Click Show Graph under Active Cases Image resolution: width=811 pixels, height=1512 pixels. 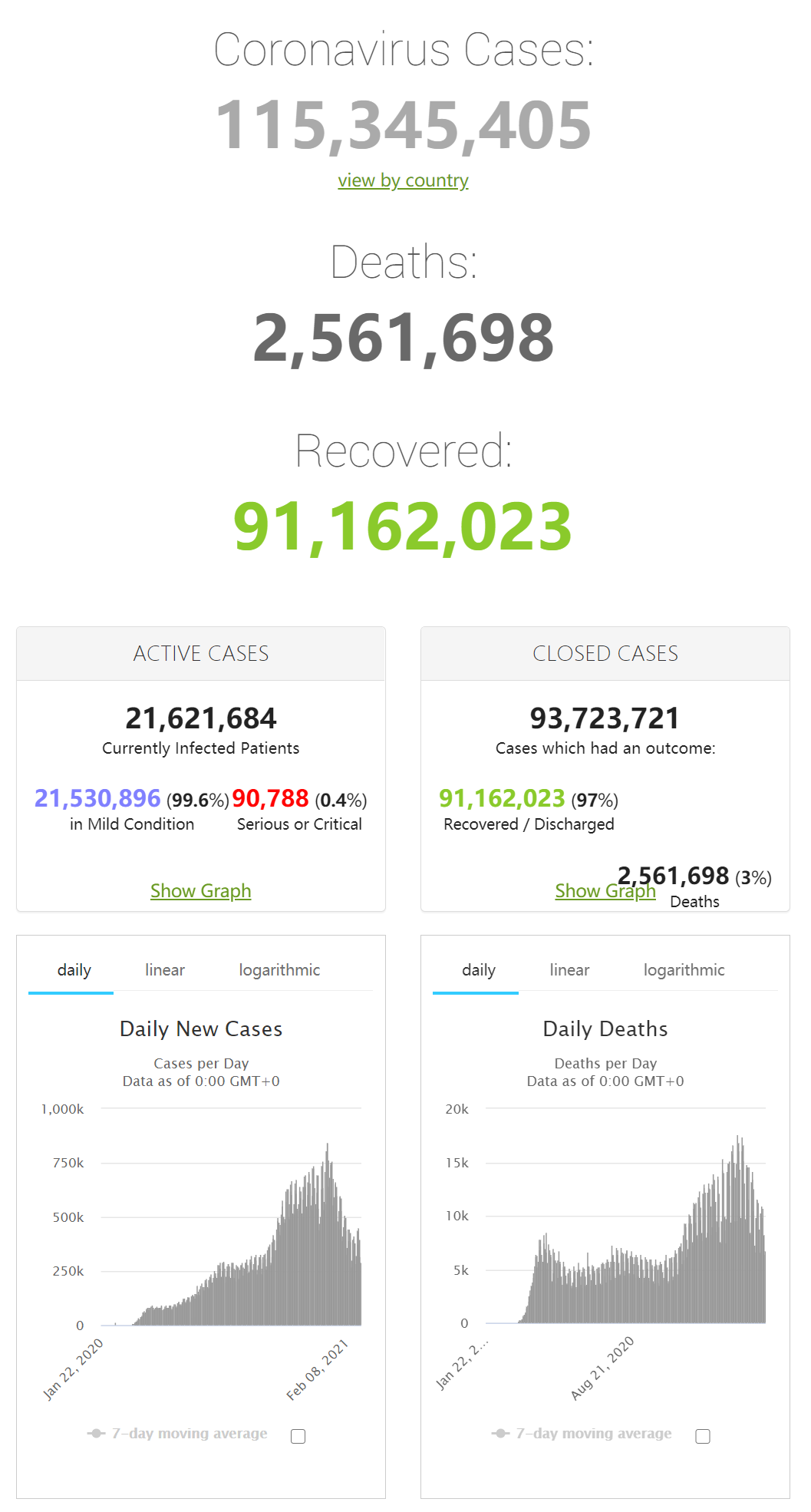(201, 891)
